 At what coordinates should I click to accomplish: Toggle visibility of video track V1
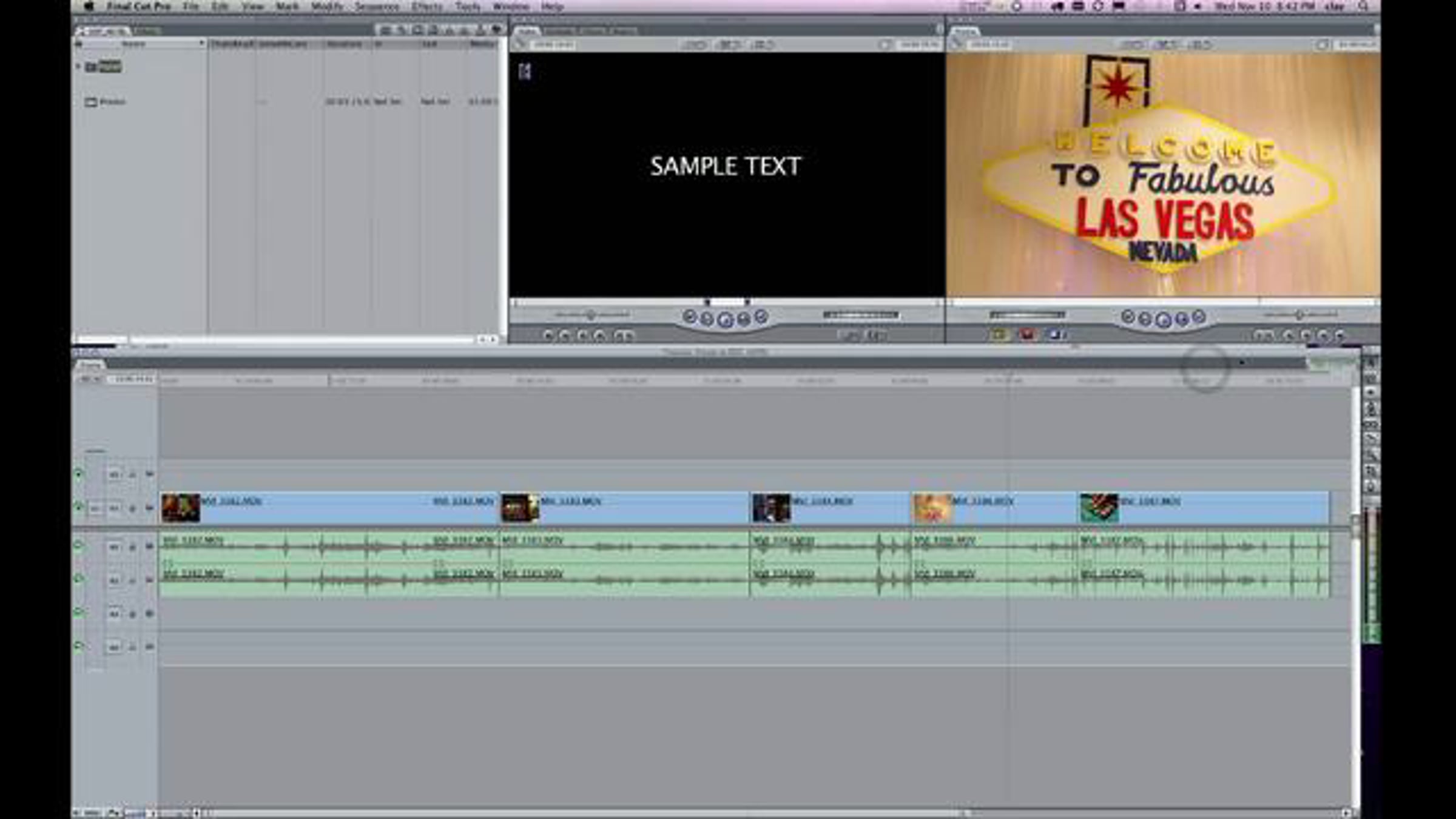coord(78,507)
